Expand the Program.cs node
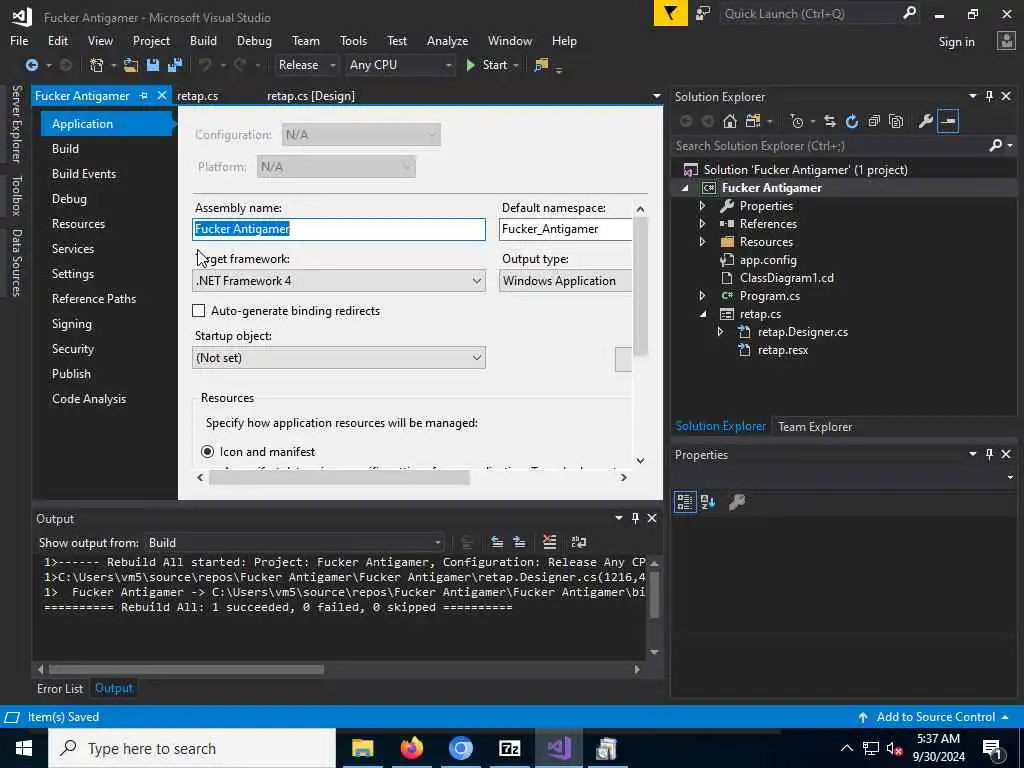1024x768 pixels. coord(702,296)
